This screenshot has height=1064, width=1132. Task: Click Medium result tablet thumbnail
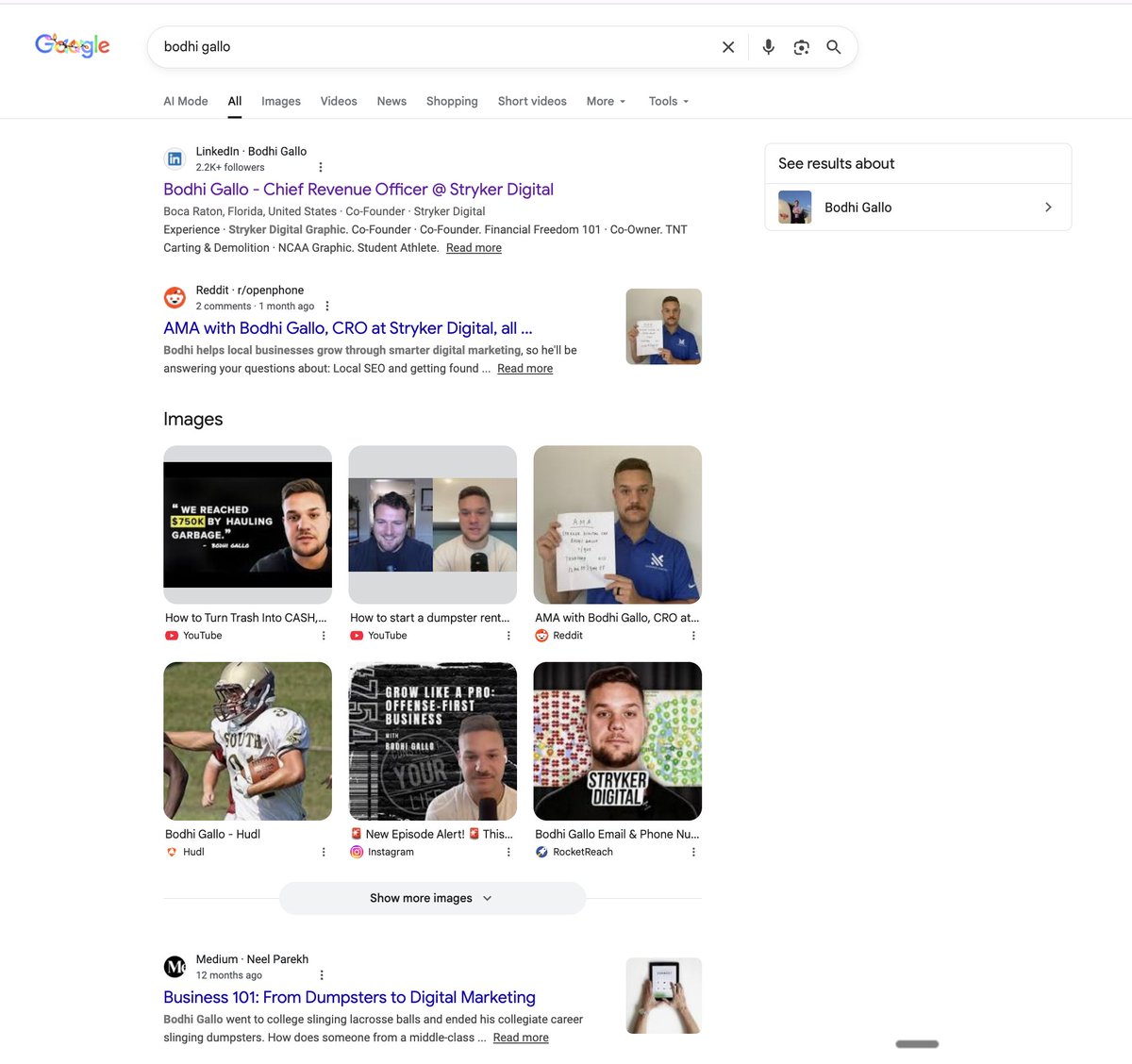tap(663, 995)
